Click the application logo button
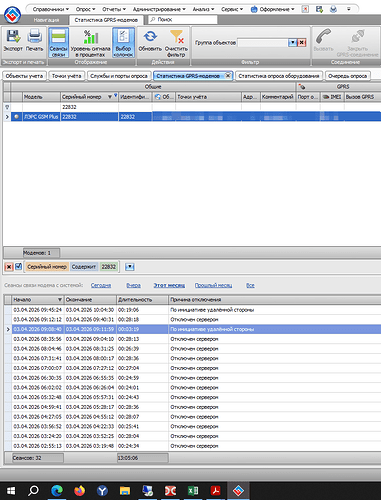 click(x=12, y=14)
